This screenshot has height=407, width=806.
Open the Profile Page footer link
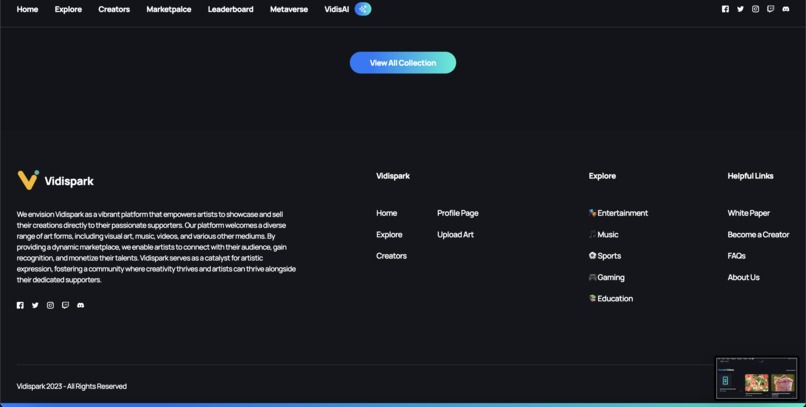(457, 213)
